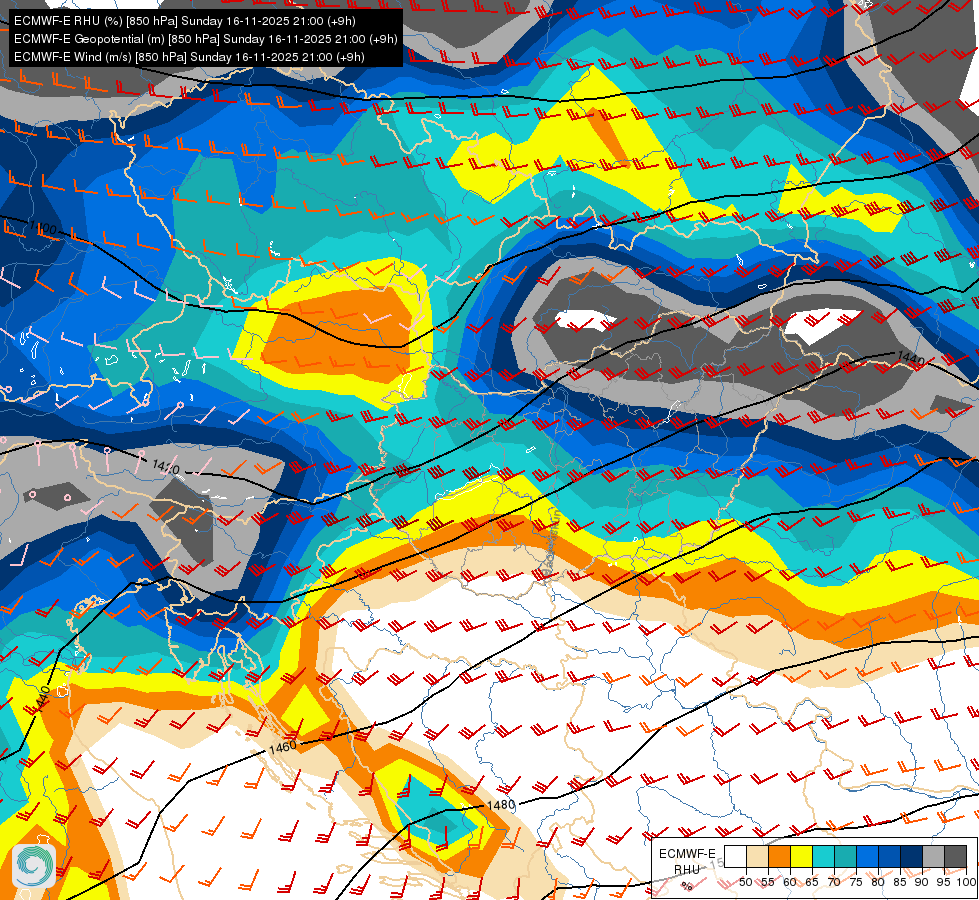Click the teal legend swatch for 70-75%
The height and width of the screenshot is (900, 979).
coord(845,856)
